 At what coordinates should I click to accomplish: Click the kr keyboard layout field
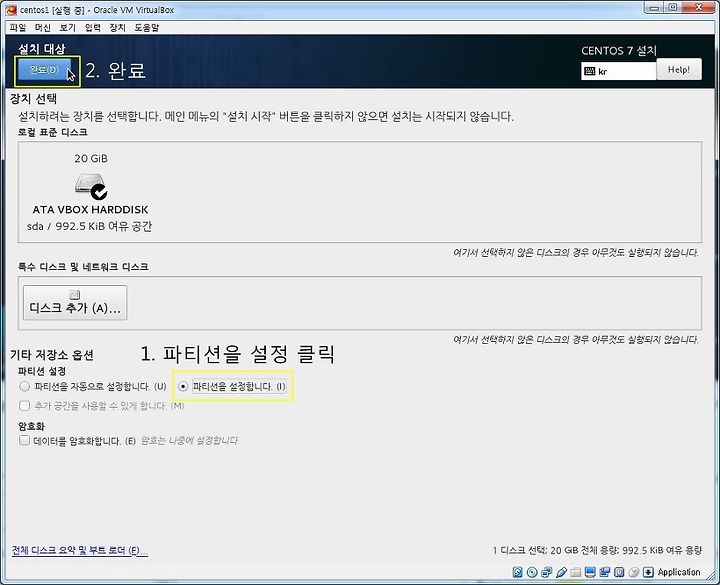point(618,71)
